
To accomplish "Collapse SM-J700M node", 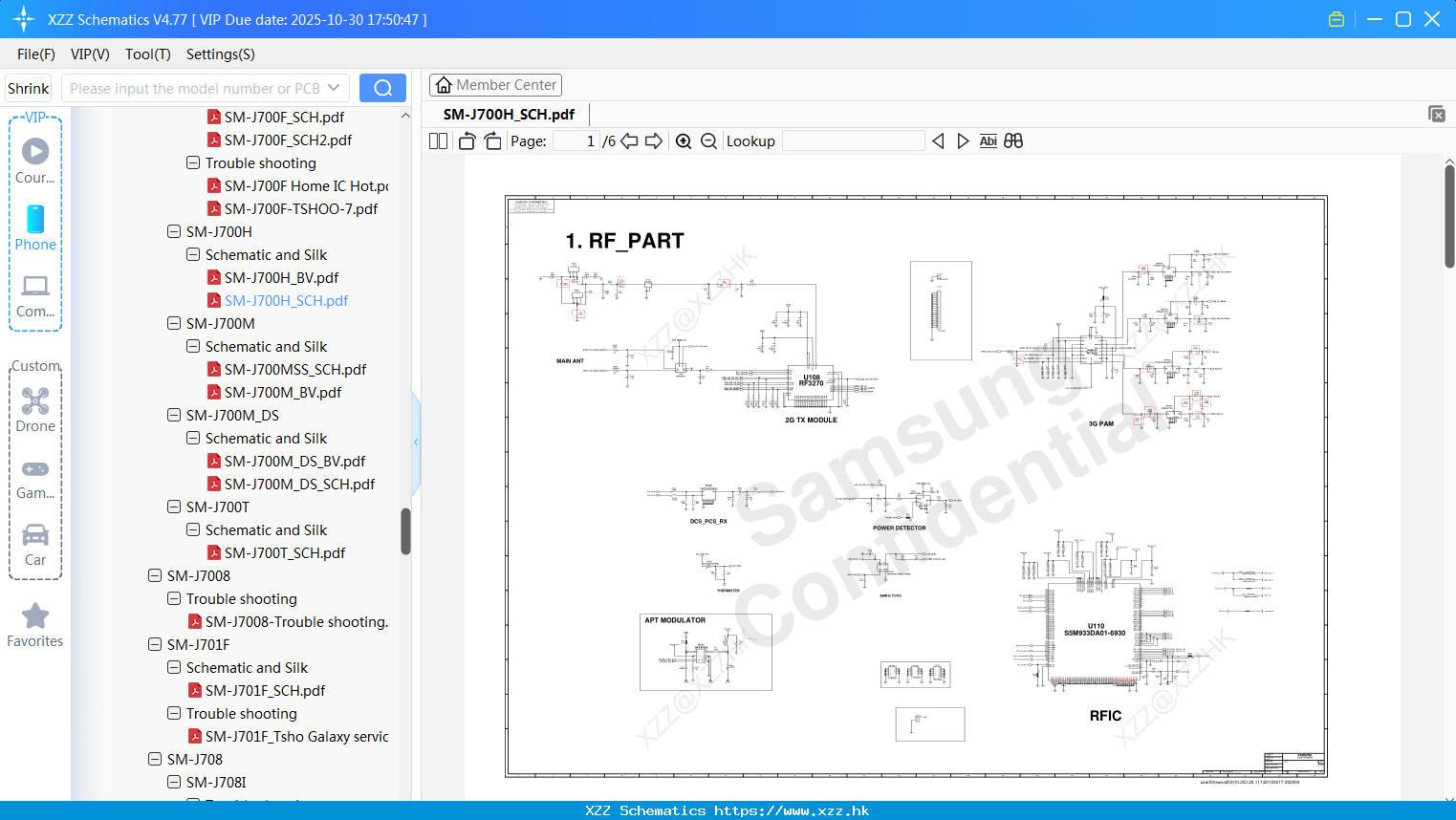I will coord(174,324).
